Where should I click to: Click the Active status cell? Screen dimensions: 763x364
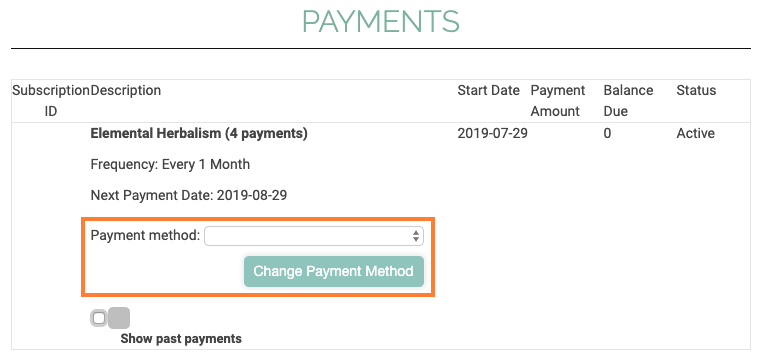(695, 133)
